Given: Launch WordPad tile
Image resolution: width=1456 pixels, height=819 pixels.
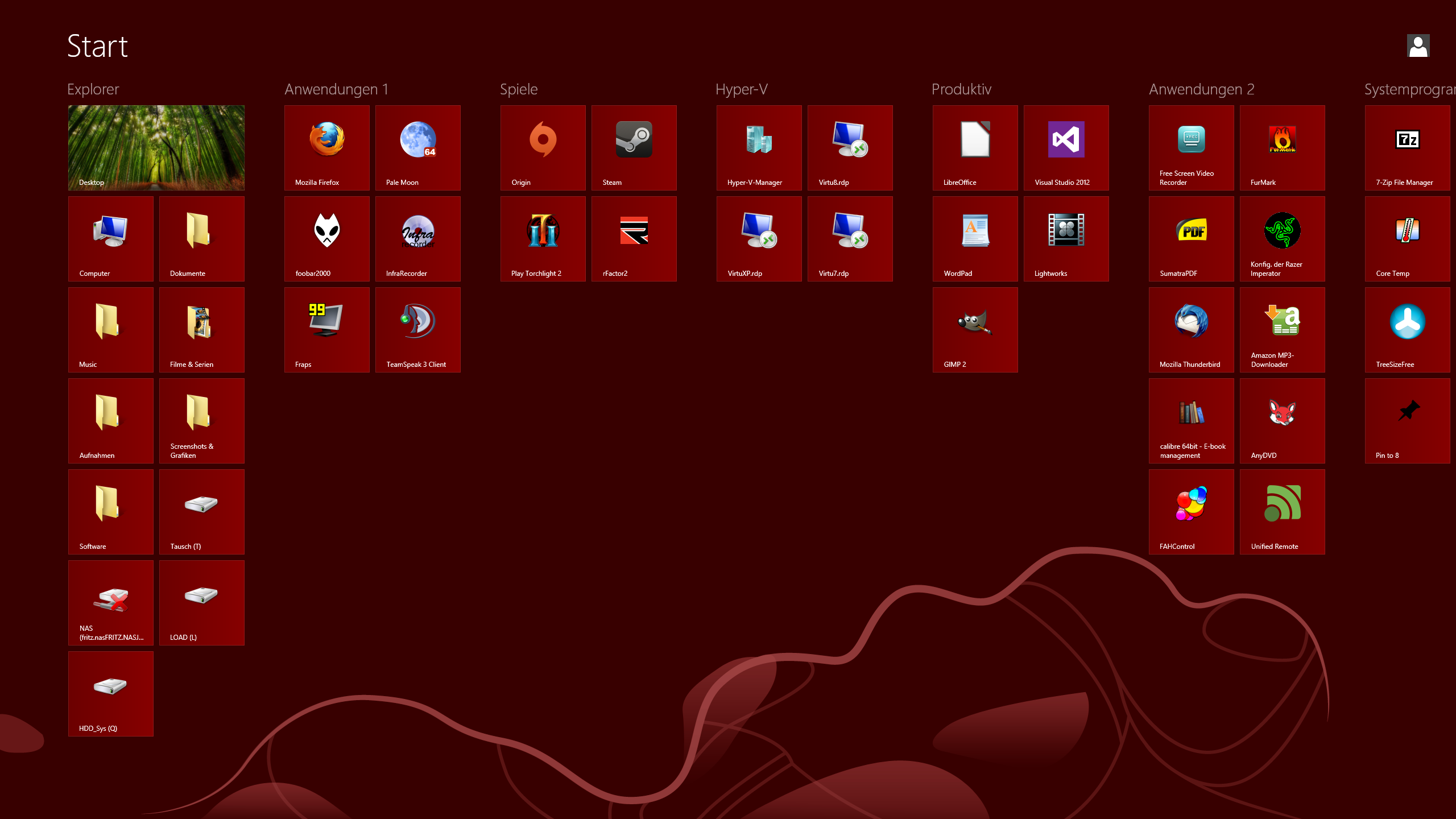Looking at the screenshot, I should 975,239.
